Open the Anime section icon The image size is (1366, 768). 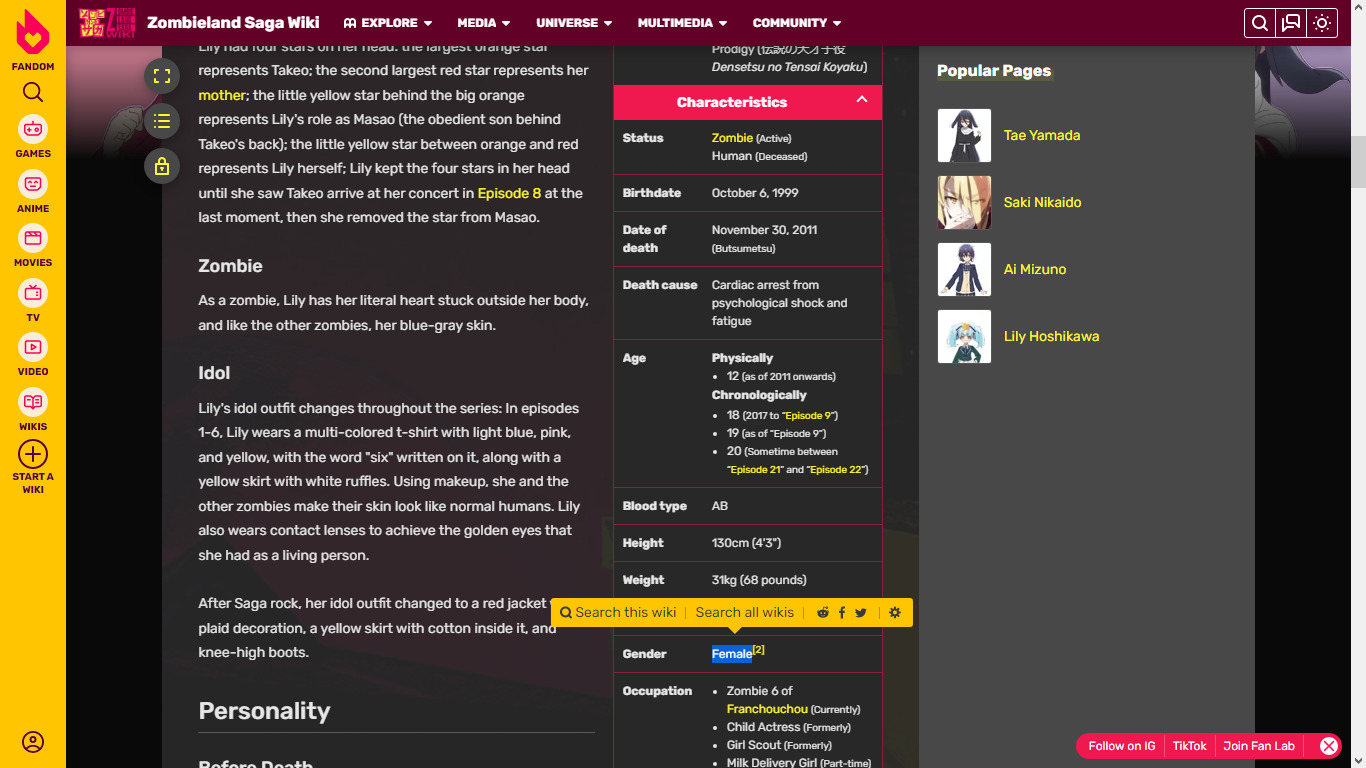[x=33, y=185]
